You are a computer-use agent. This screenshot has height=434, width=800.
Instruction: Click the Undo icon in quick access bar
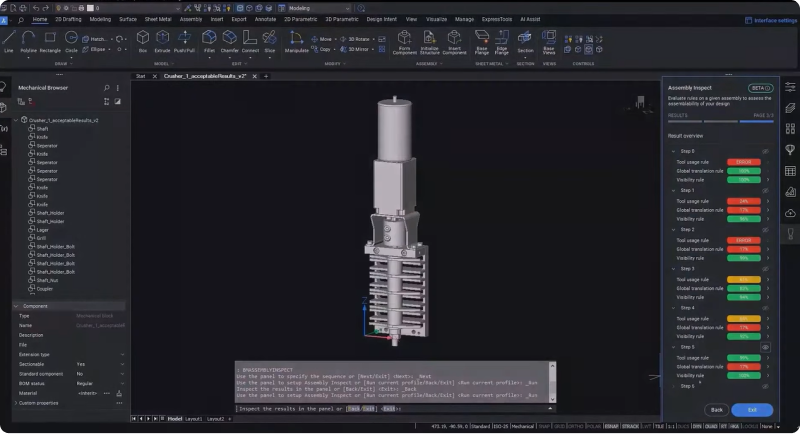(x=36, y=8)
